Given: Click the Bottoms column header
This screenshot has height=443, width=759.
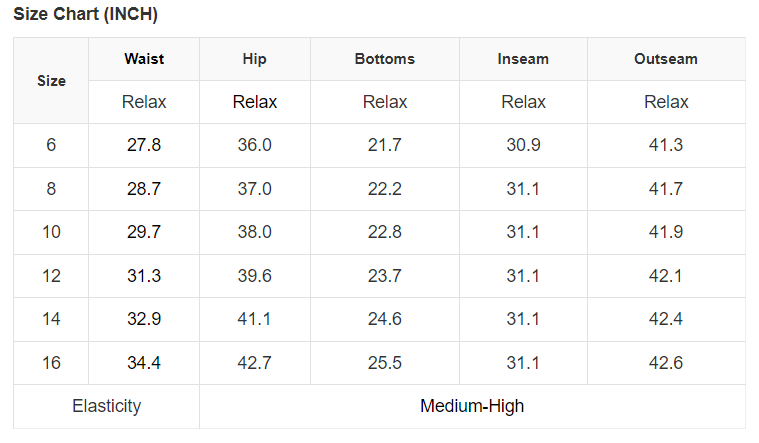Looking at the screenshot, I should [384, 59].
